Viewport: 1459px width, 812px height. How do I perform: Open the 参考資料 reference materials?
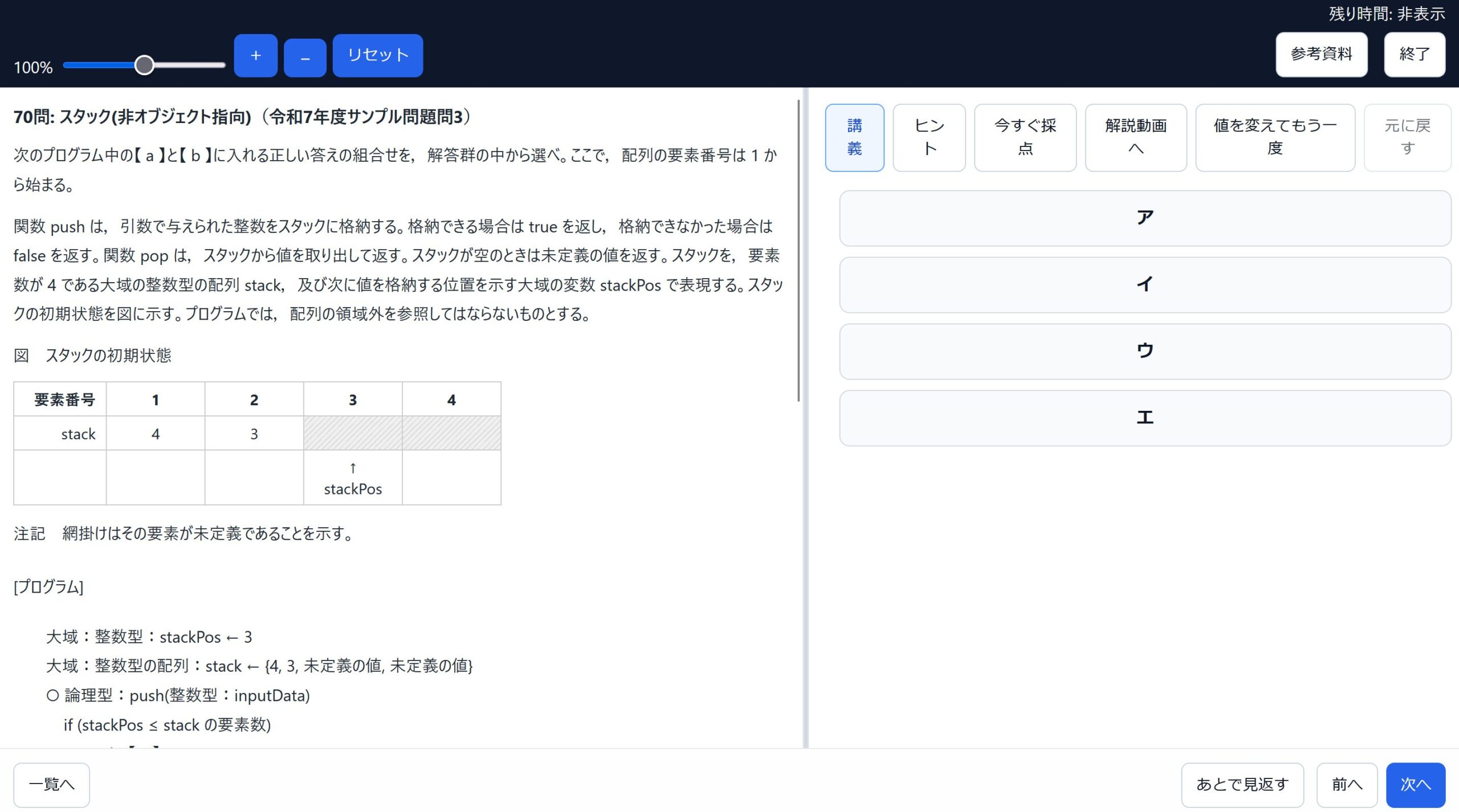tap(1321, 54)
